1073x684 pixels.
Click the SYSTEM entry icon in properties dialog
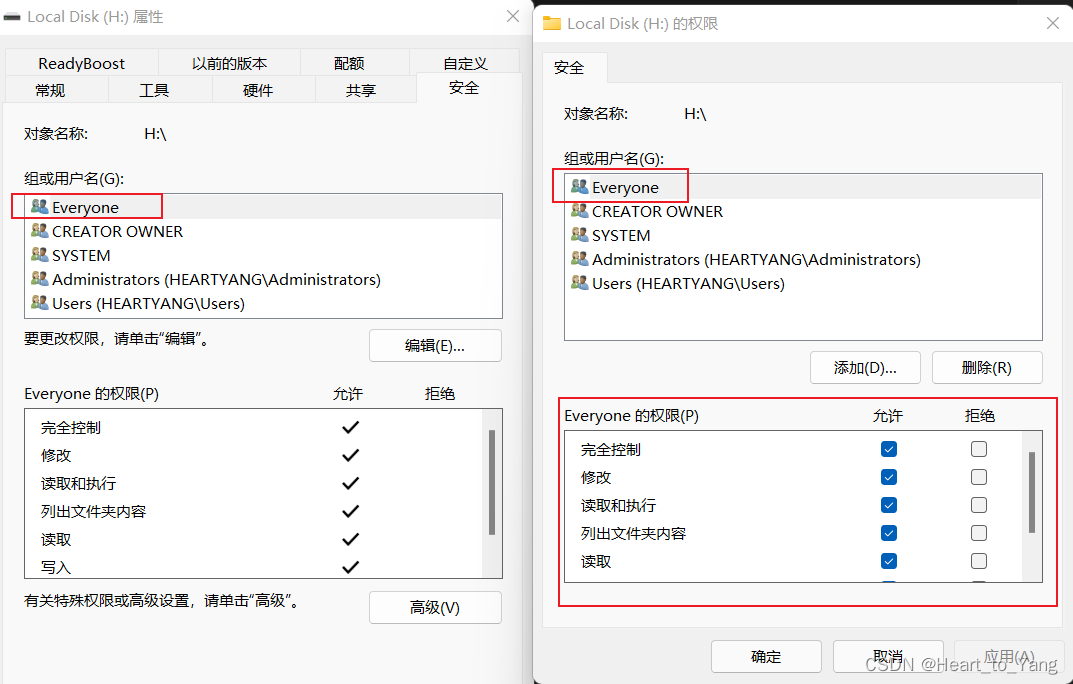[39, 254]
